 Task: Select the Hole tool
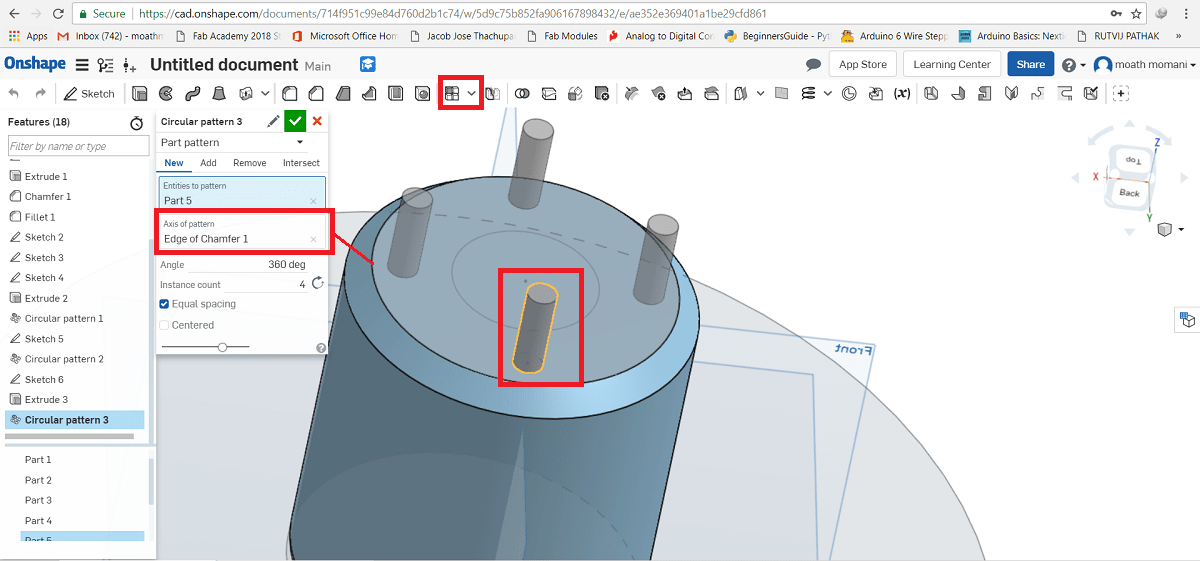pos(423,93)
